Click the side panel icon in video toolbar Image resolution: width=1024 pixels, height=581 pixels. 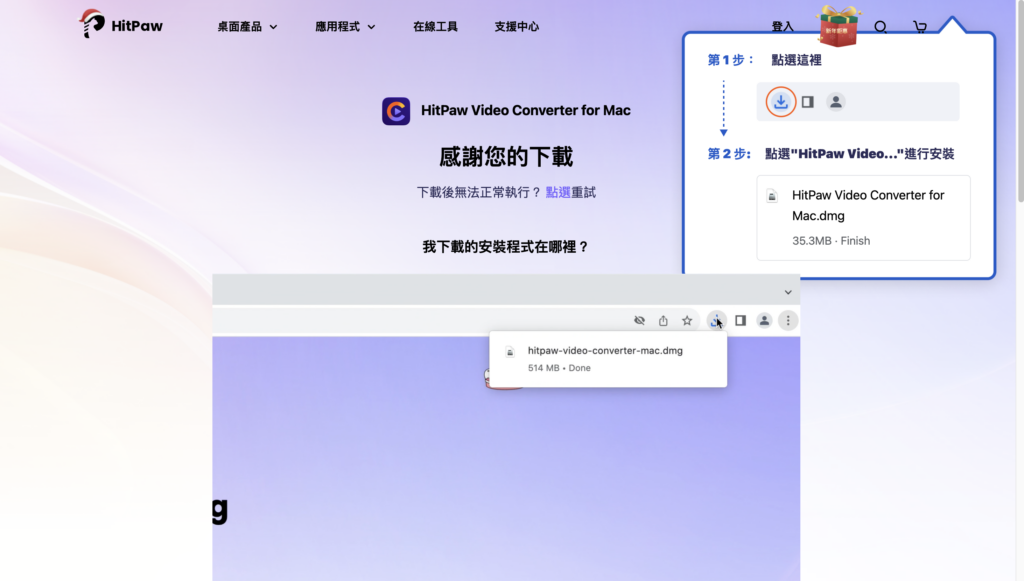(x=740, y=321)
